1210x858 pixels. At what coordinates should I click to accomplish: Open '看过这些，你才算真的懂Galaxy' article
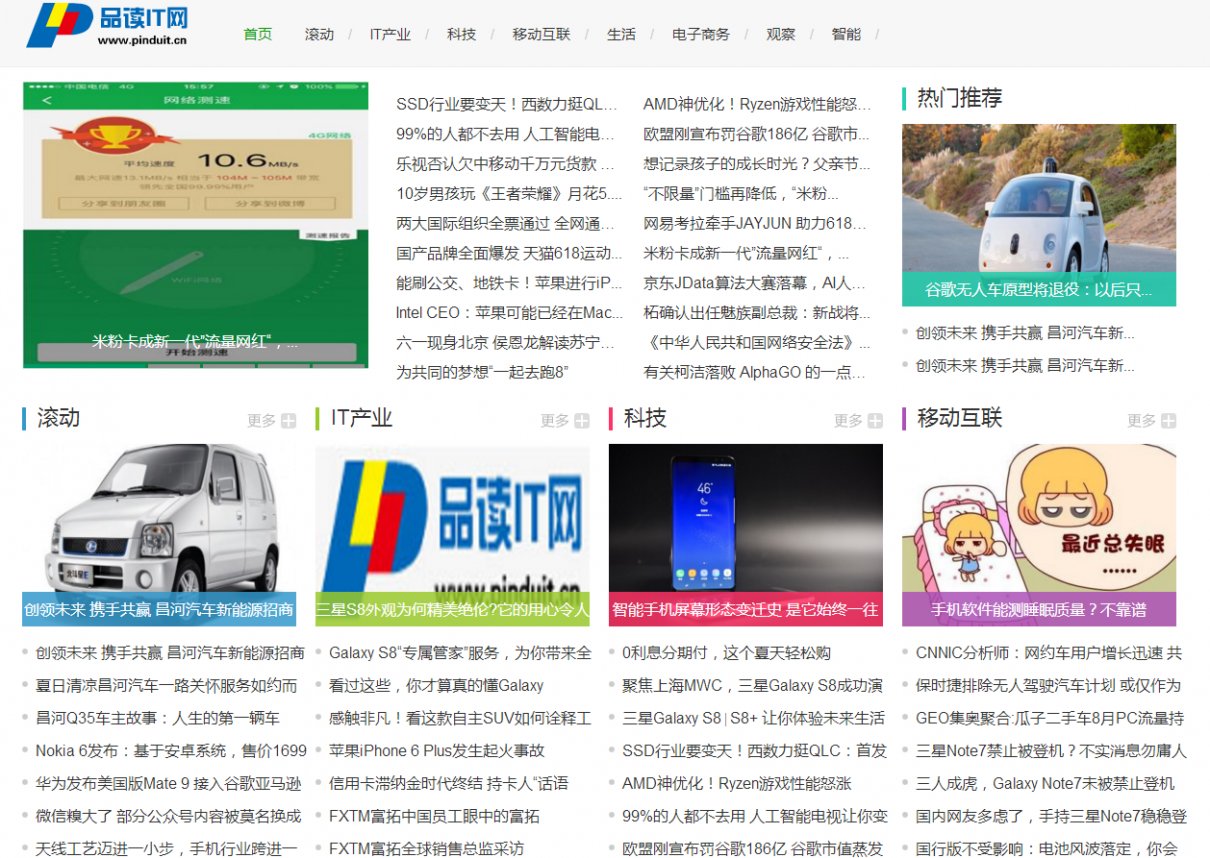(x=436, y=686)
